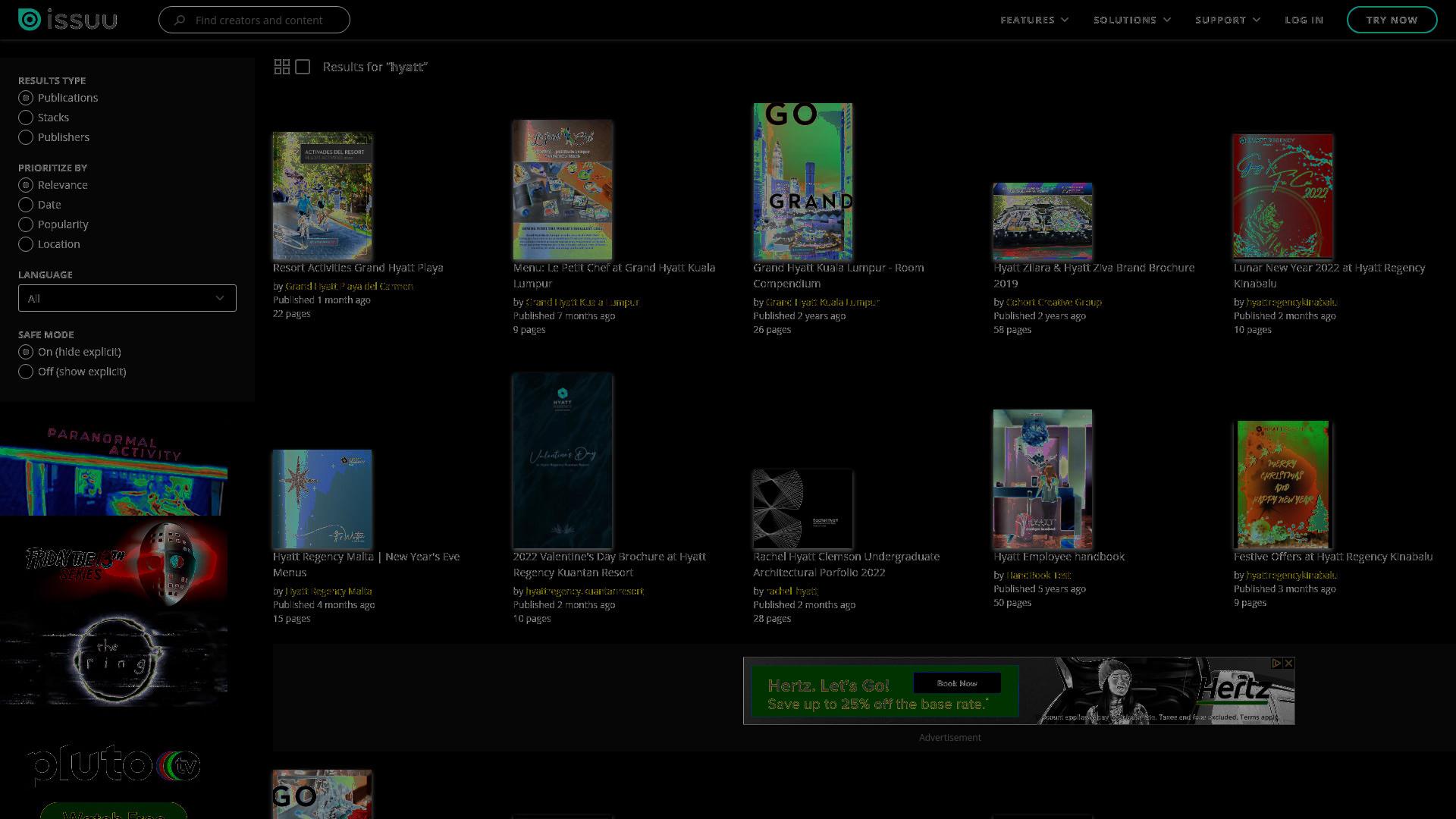Select the Stacks results type
The image size is (1456, 819).
(26, 118)
